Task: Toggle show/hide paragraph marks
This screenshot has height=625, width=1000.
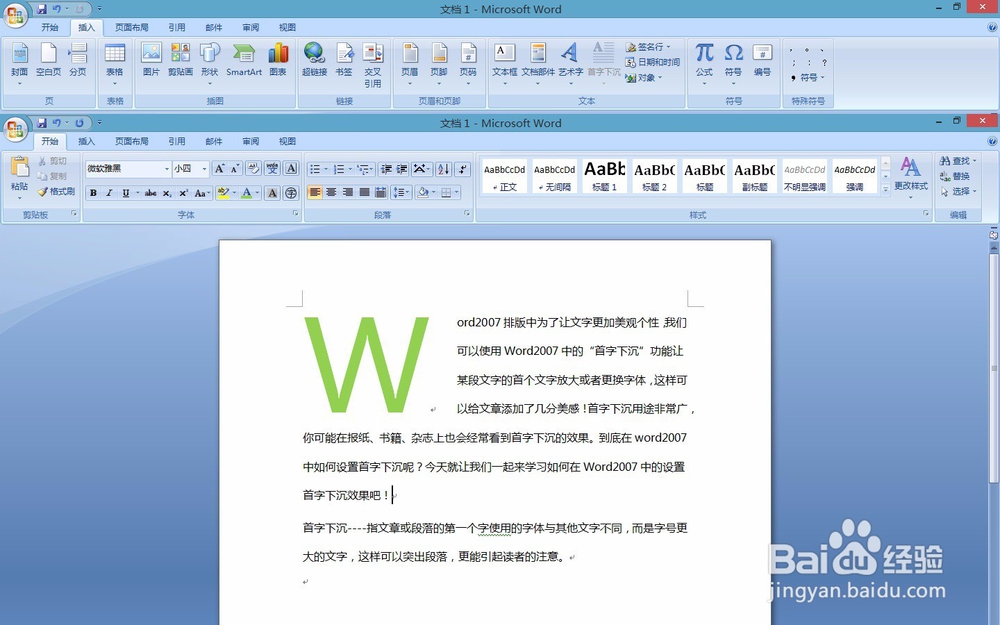Action: click(x=463, y=169)
